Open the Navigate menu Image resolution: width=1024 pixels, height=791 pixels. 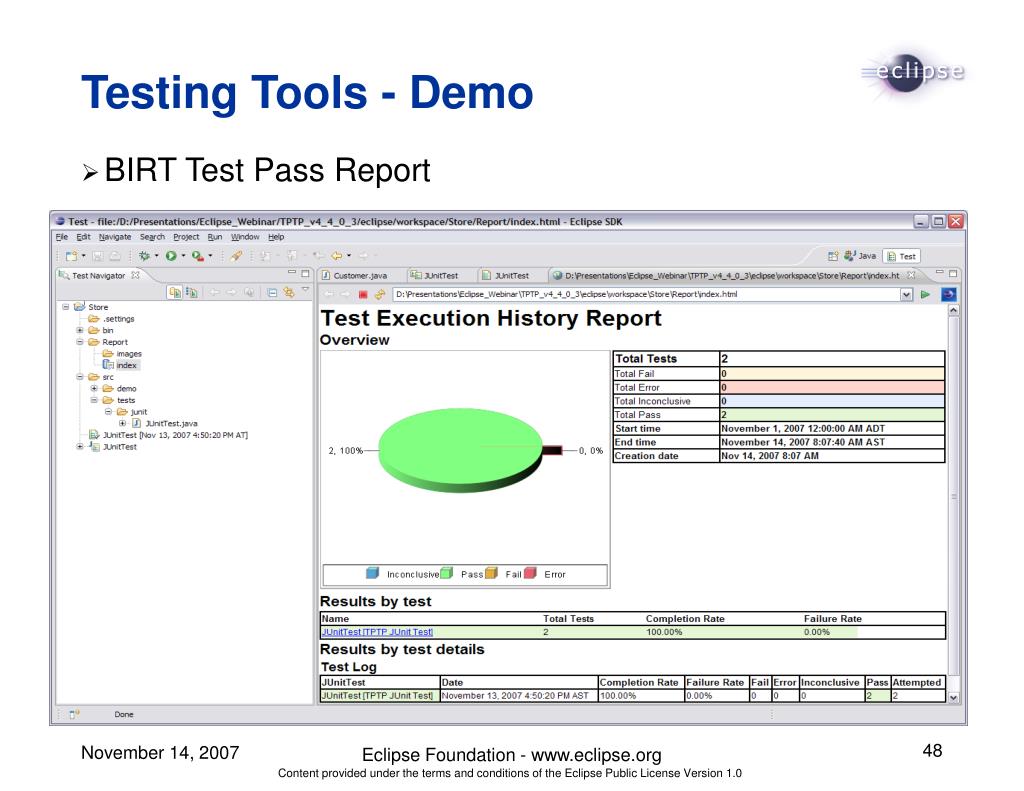(115, 237)
